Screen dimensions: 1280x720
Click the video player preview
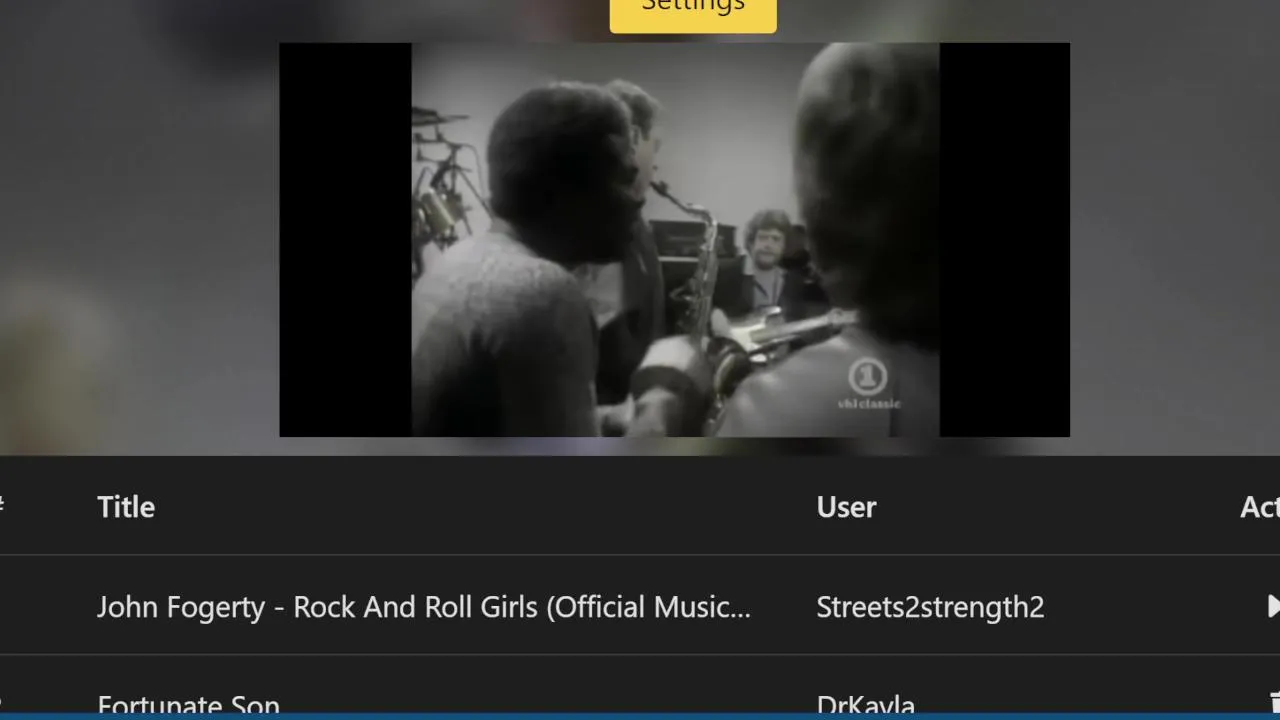click(x=674, y=240)
